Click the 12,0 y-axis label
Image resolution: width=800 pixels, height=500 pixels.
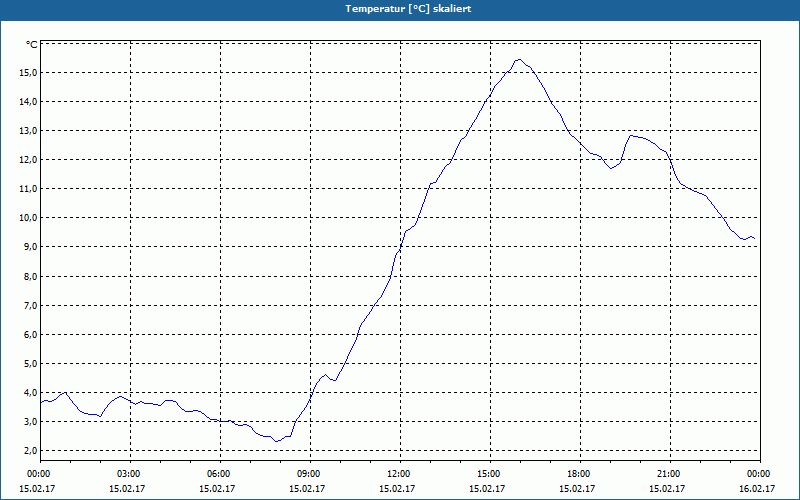(x=28, y=160)
